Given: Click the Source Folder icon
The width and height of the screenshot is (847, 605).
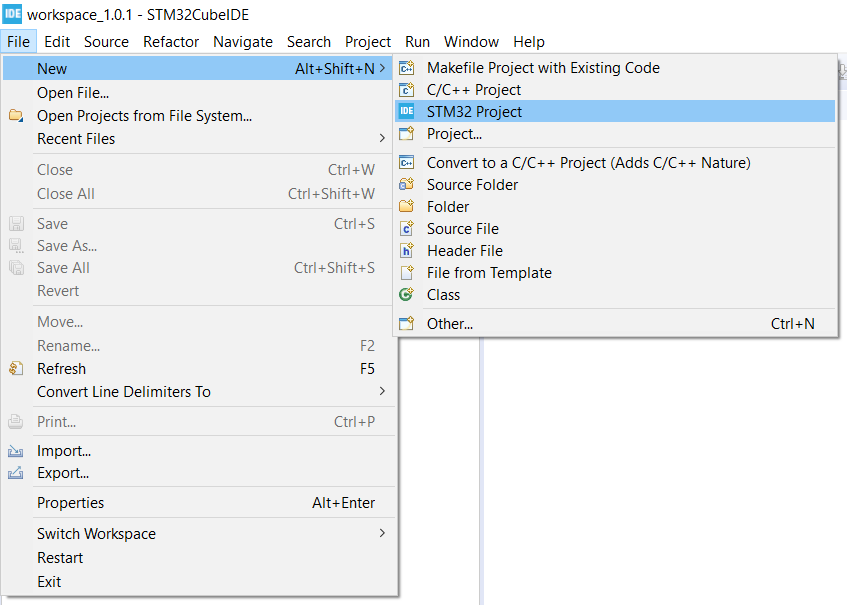Looking at the screenshot, I should (x=406, y=185).
